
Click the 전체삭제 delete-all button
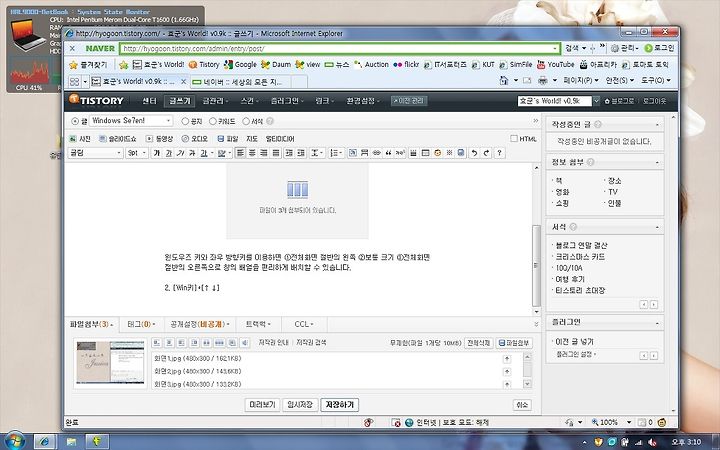coord(478,343)
